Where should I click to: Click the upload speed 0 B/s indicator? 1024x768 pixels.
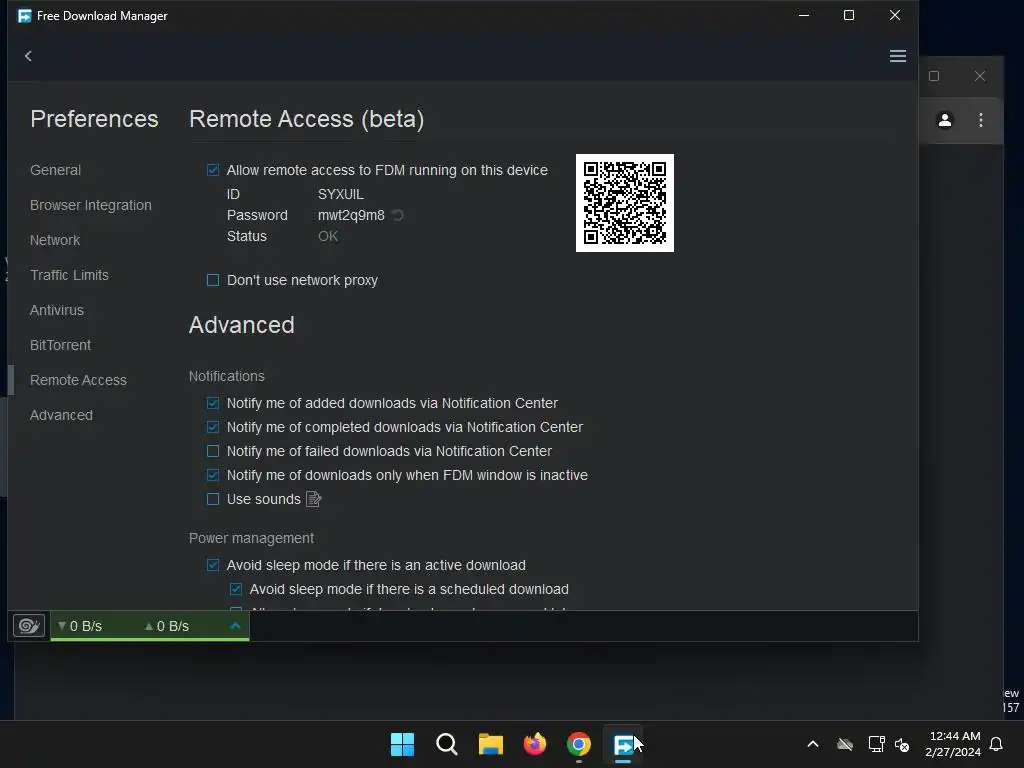167,626
